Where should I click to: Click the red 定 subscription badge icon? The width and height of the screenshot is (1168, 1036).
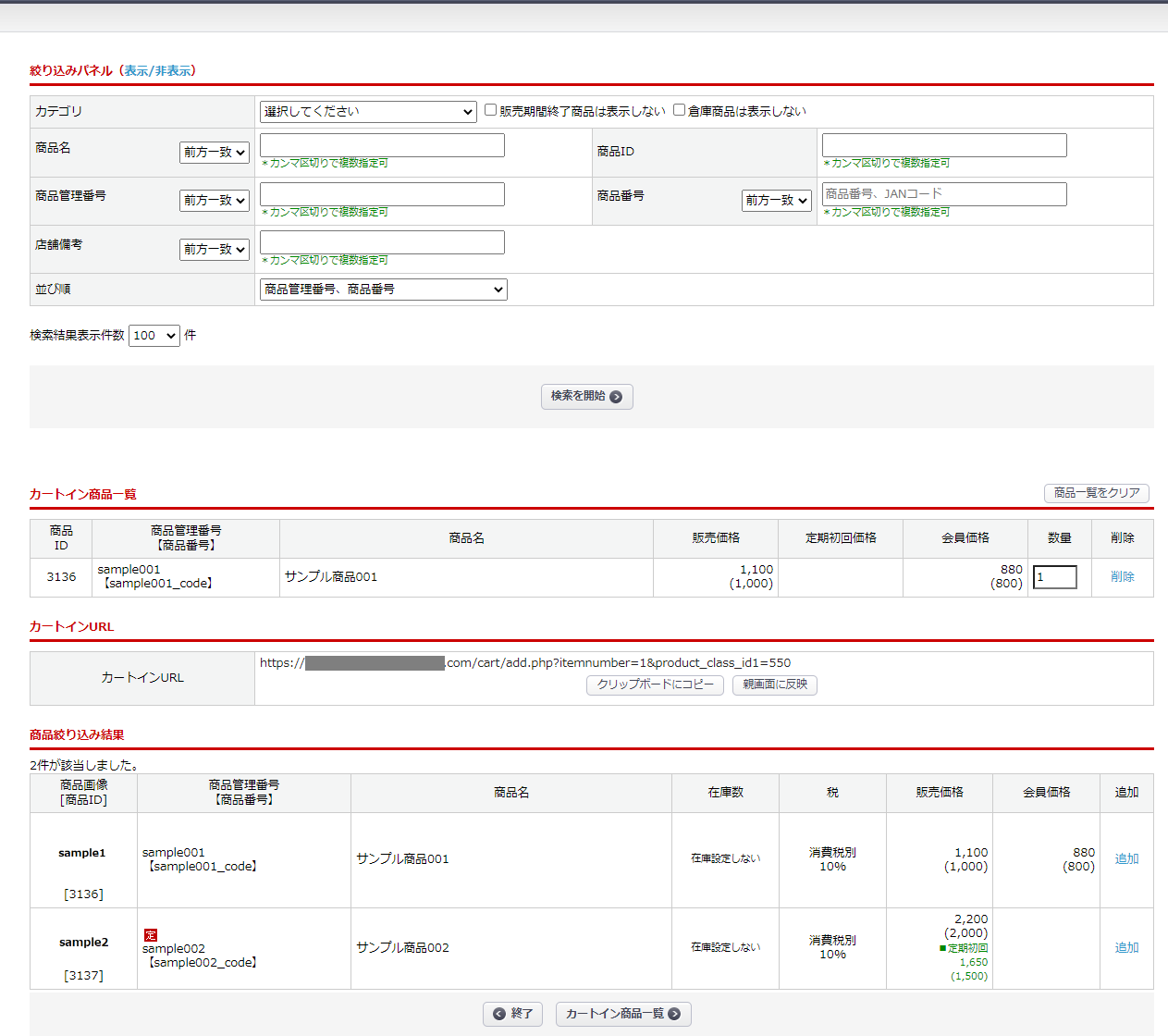(x=151, y=935)
